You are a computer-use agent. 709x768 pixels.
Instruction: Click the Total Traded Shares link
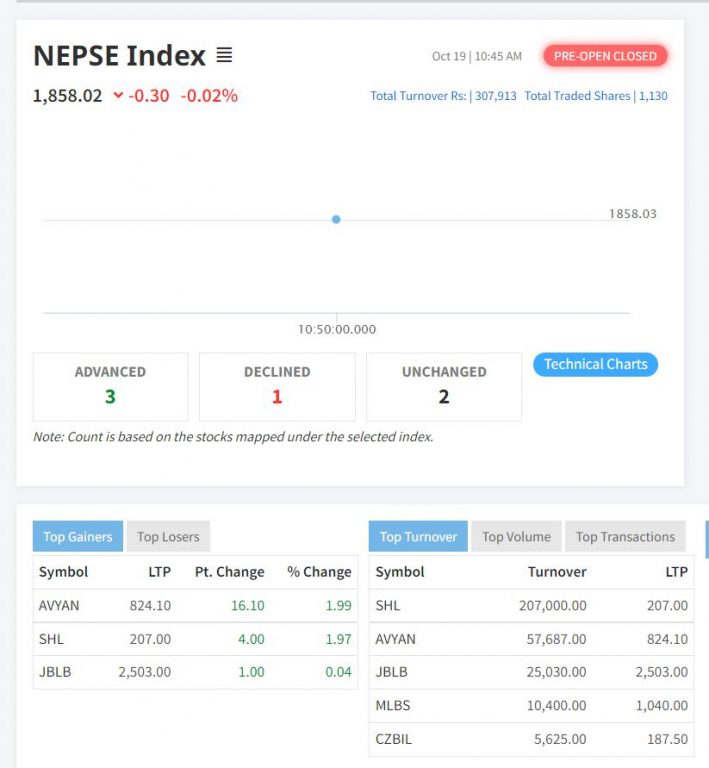coord(595,96)
